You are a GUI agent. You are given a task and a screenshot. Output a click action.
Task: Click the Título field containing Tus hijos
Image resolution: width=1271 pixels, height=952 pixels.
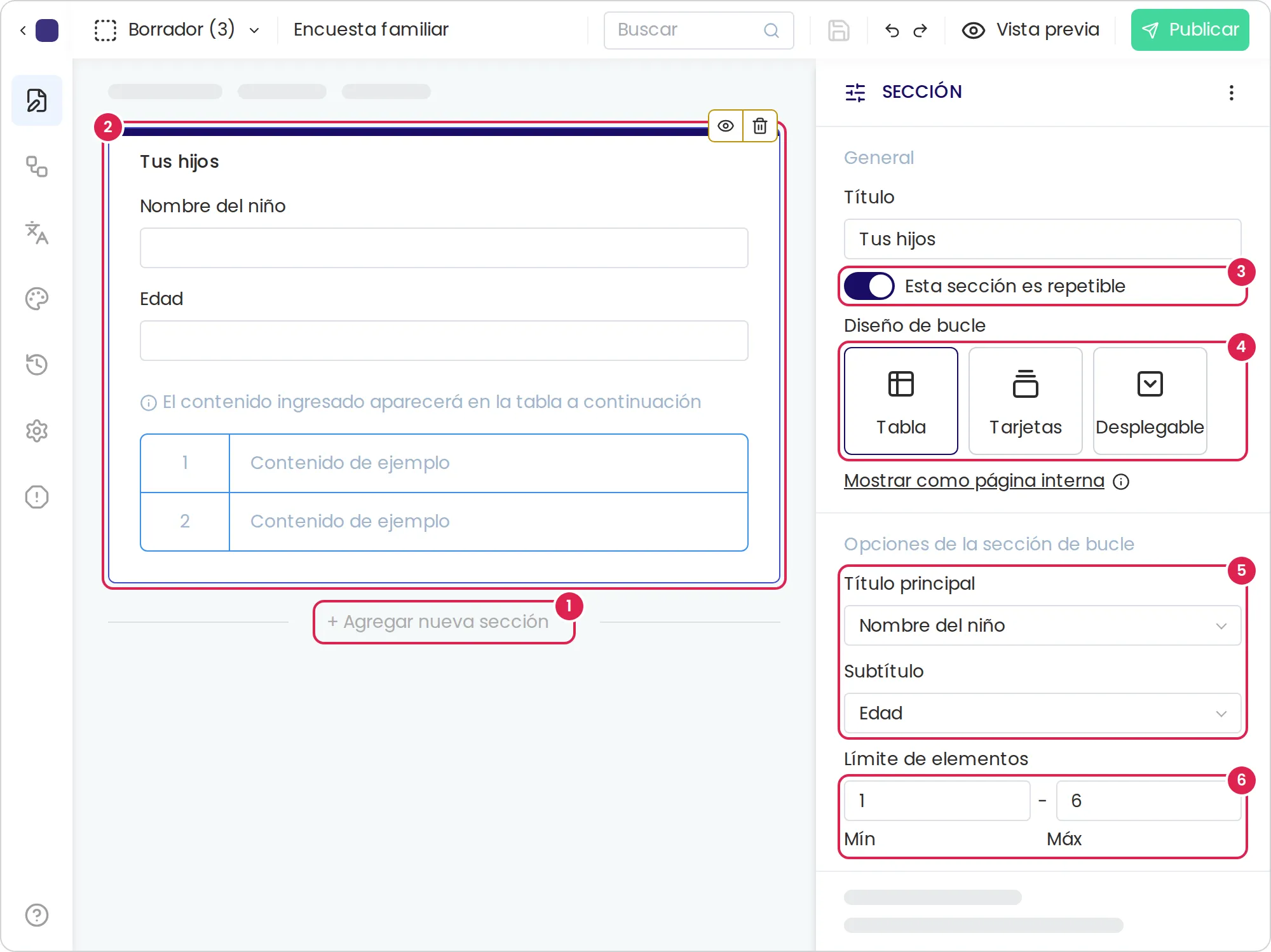click(x=1042, y=239)
